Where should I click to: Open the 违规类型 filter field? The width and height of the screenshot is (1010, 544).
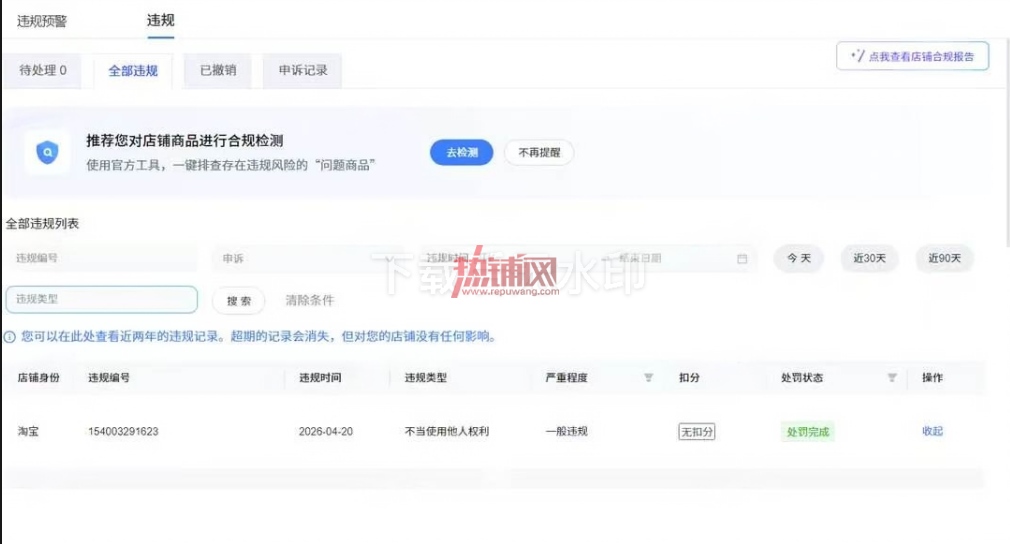tap(102, 299)
